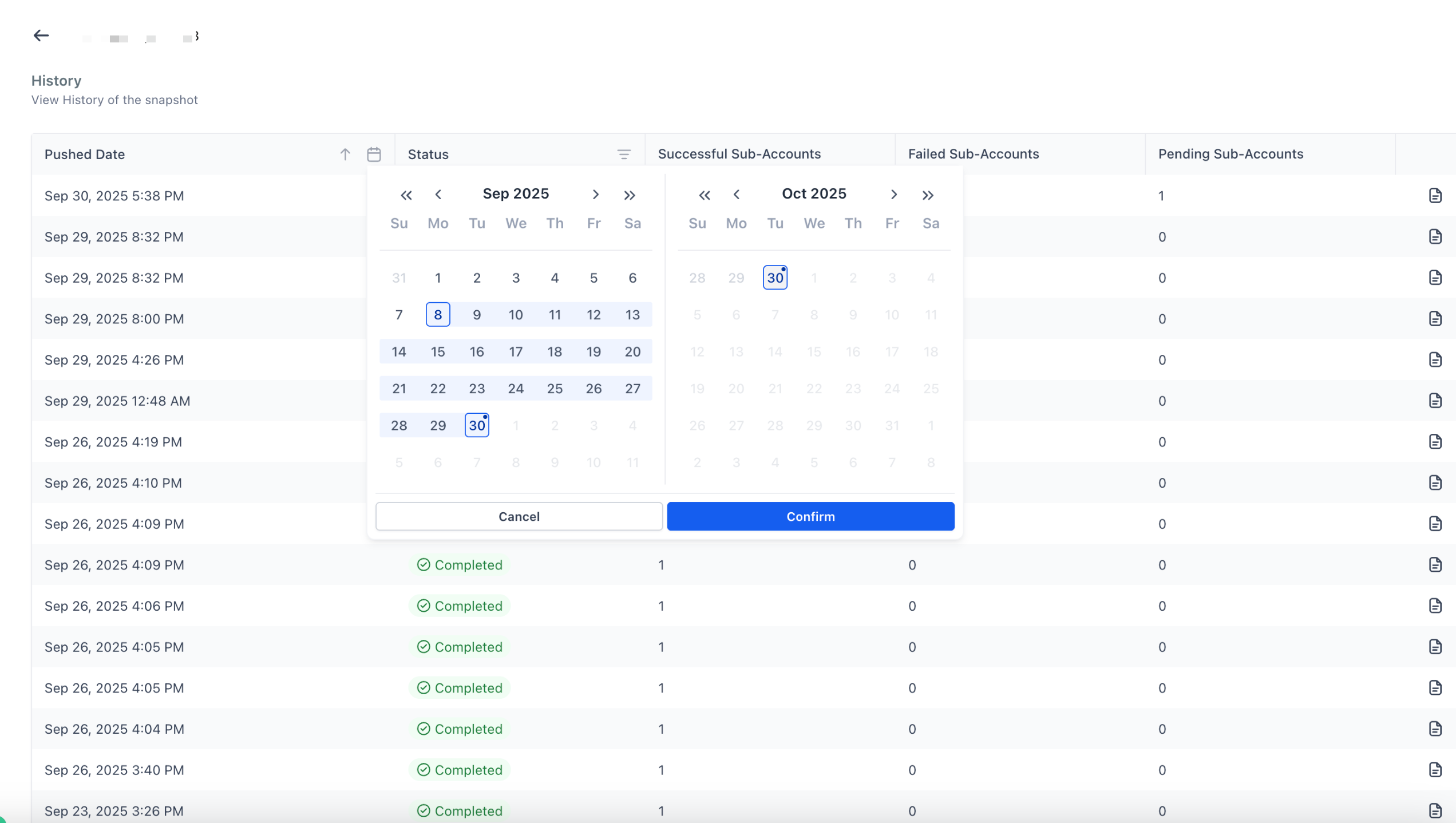This screenshot has width=1456, height=823.
Task: Open the Pushed Date calendar filter icon
Action: 374,154
